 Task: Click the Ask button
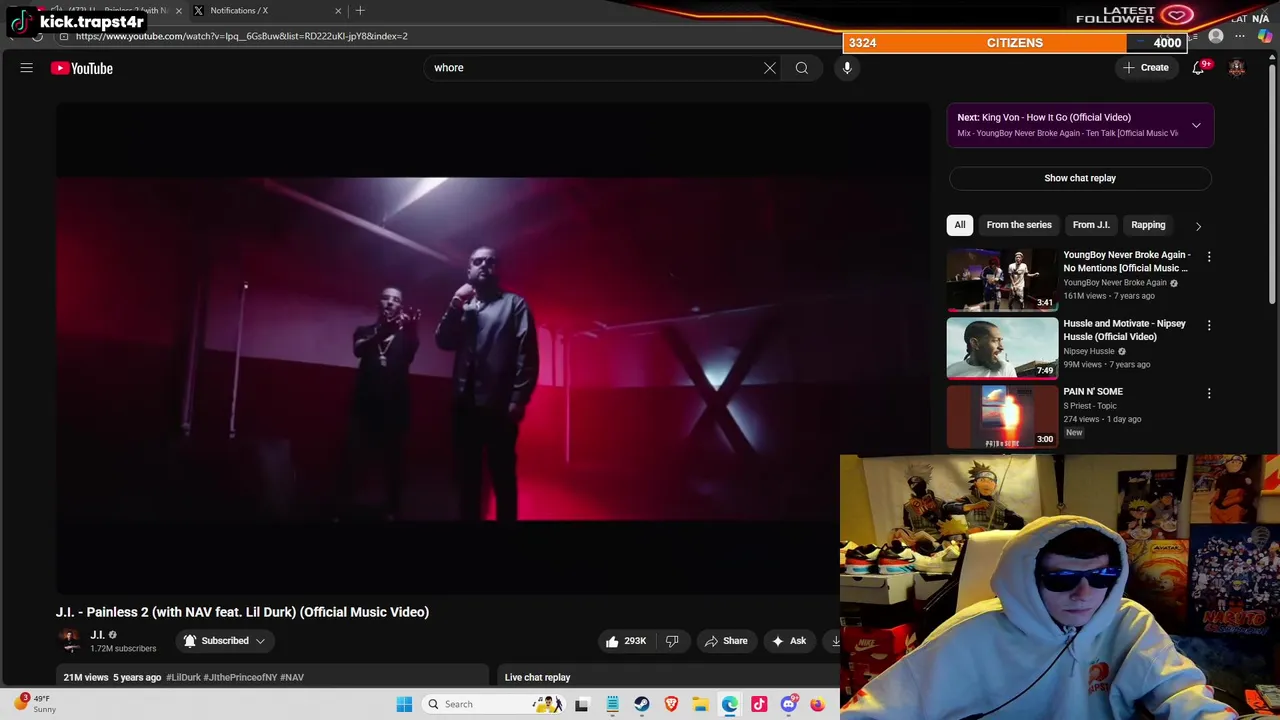coord(789,641)
